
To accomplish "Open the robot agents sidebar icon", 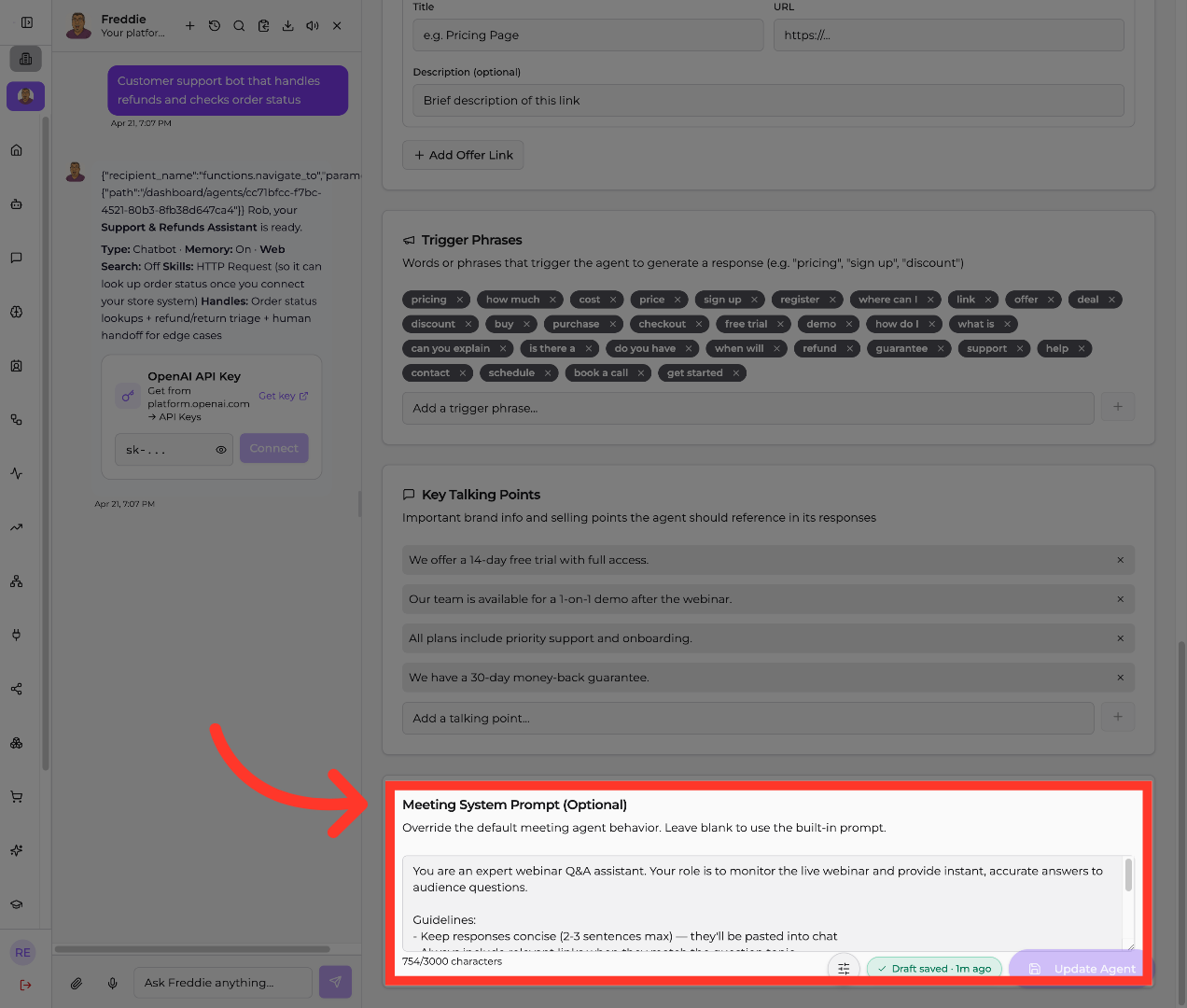I will [x=16, y=204].
